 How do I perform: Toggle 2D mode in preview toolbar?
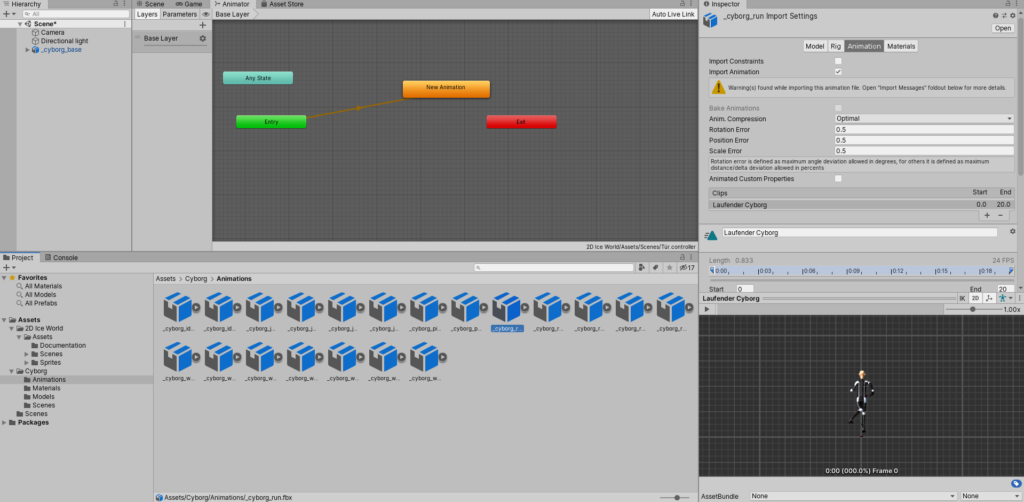(974, 298)
